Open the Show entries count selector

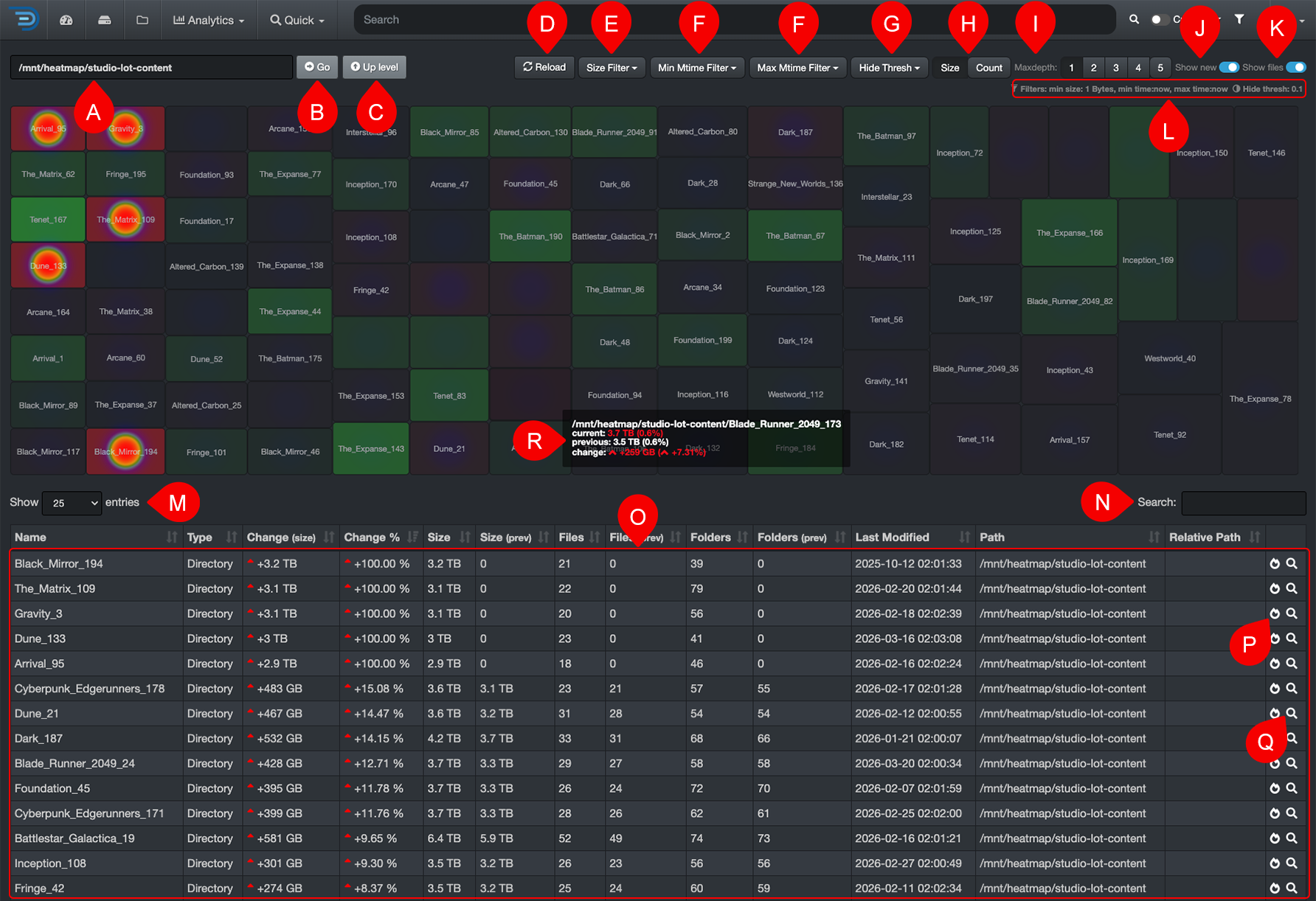pyautogui.click(x=72, y=503)
